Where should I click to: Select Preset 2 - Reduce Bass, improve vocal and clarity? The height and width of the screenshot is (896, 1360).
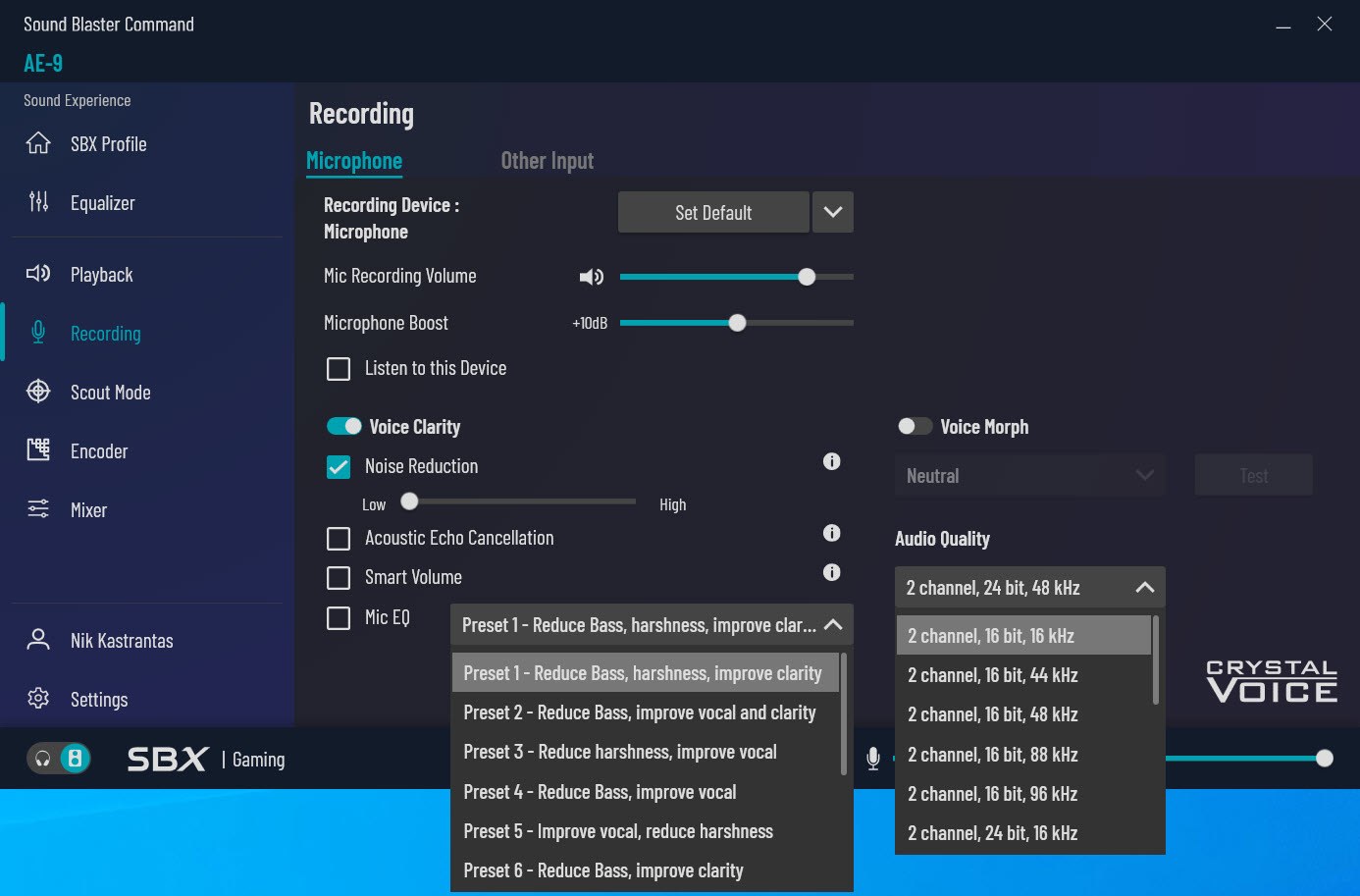pyautogui.click(x=645, y=712)
